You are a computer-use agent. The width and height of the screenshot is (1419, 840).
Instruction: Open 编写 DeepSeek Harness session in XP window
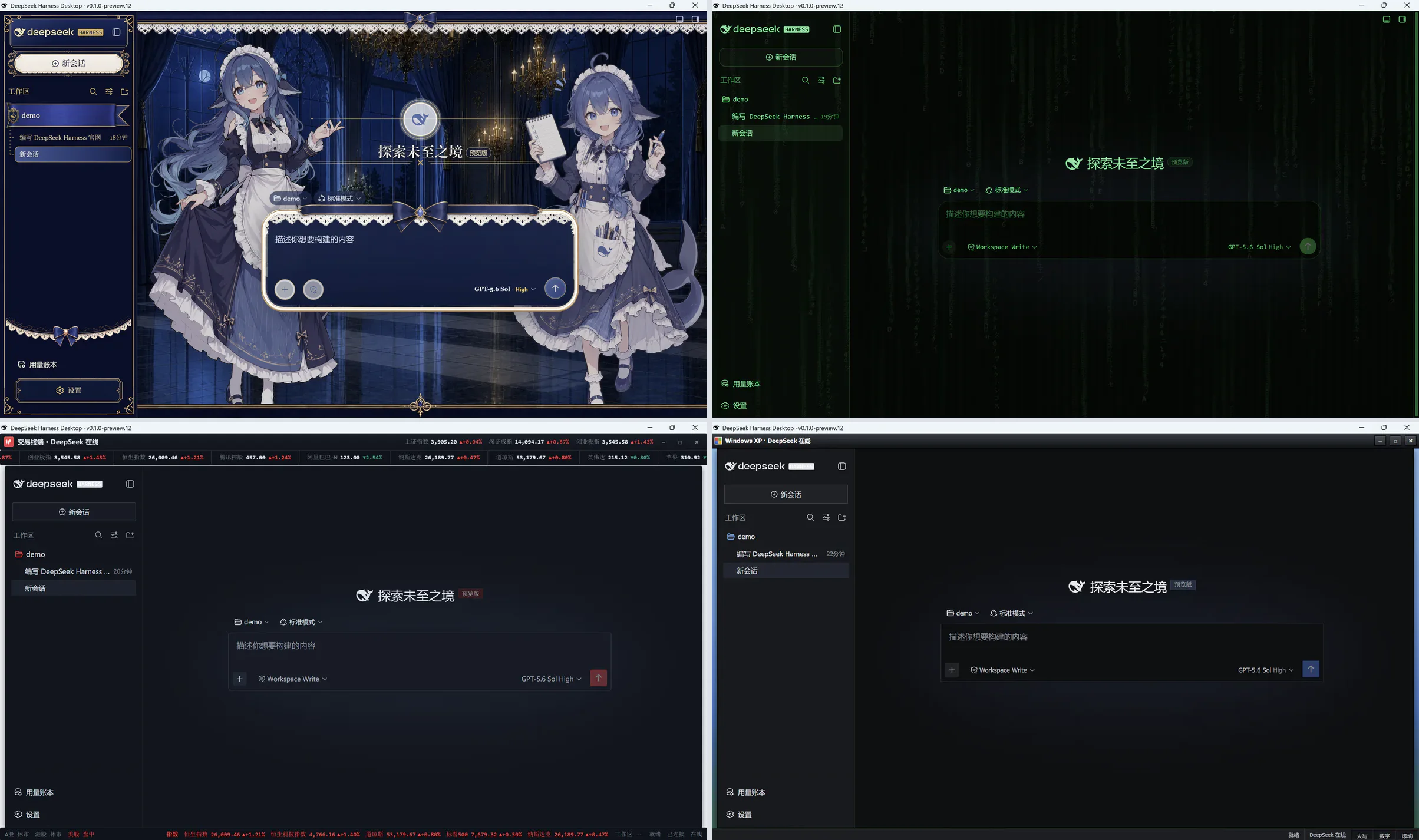(786, 554)
